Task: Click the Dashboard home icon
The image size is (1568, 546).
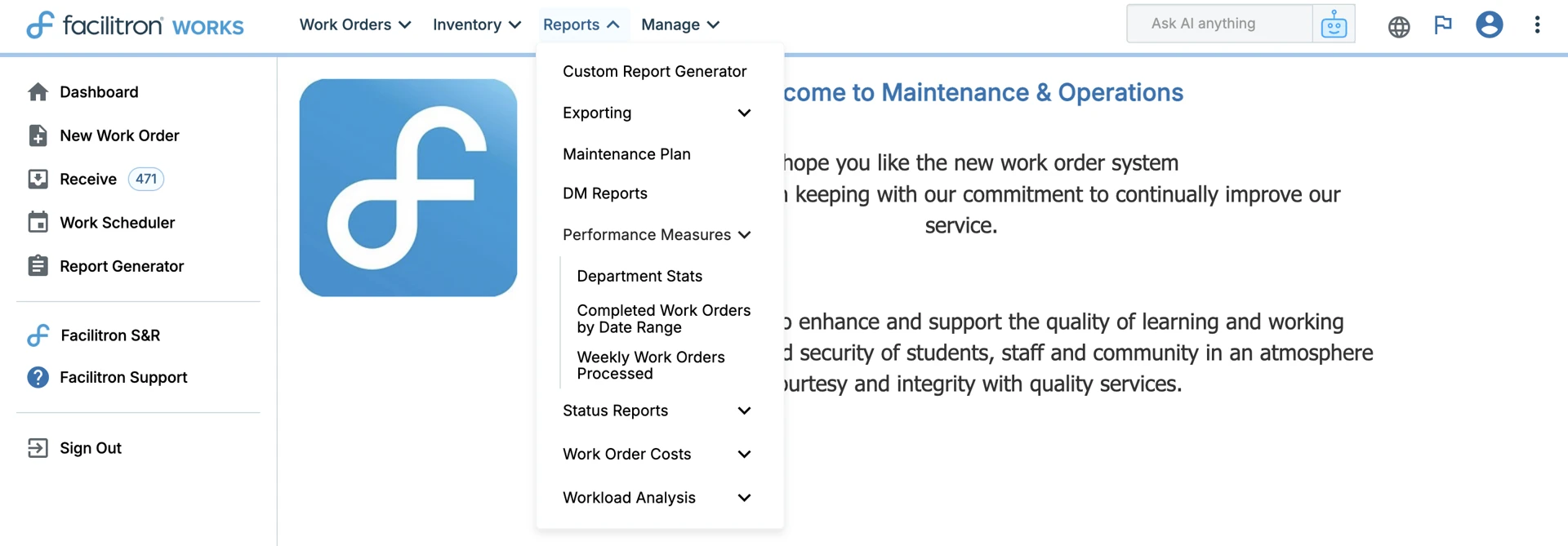Action: (x=38, y=92)
